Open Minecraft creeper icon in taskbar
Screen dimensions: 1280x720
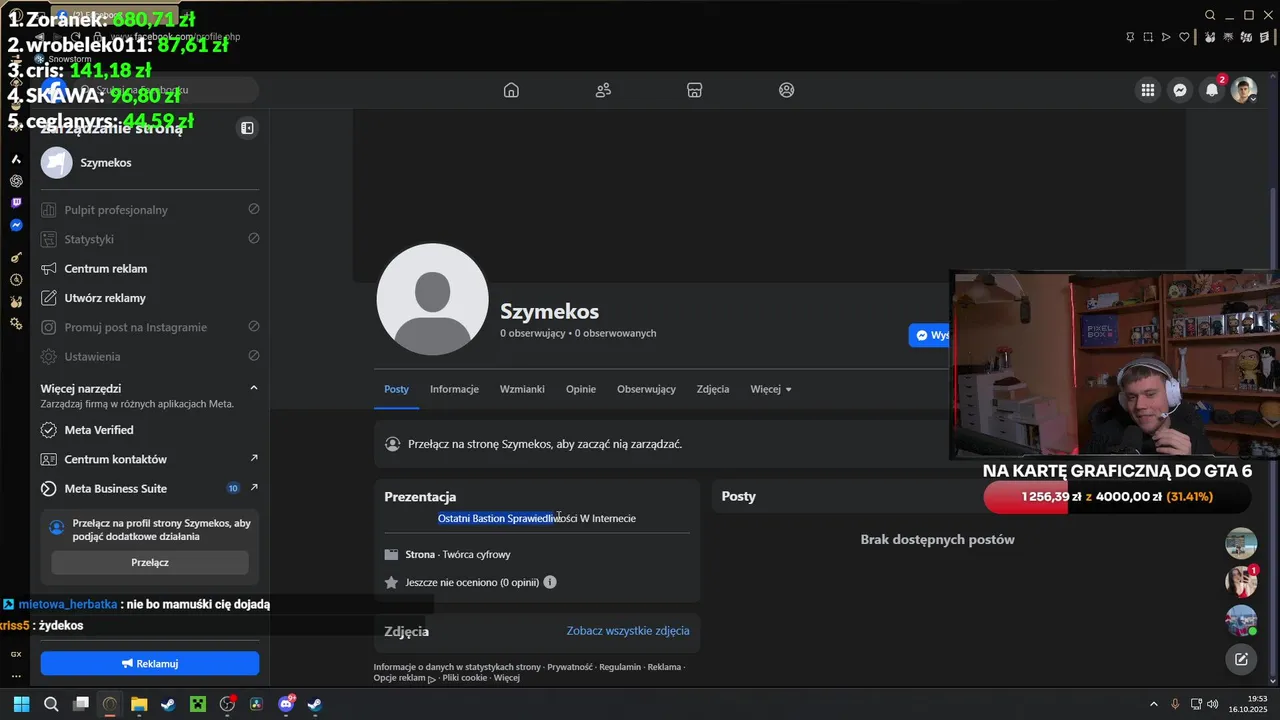click(x=198, y=704)
